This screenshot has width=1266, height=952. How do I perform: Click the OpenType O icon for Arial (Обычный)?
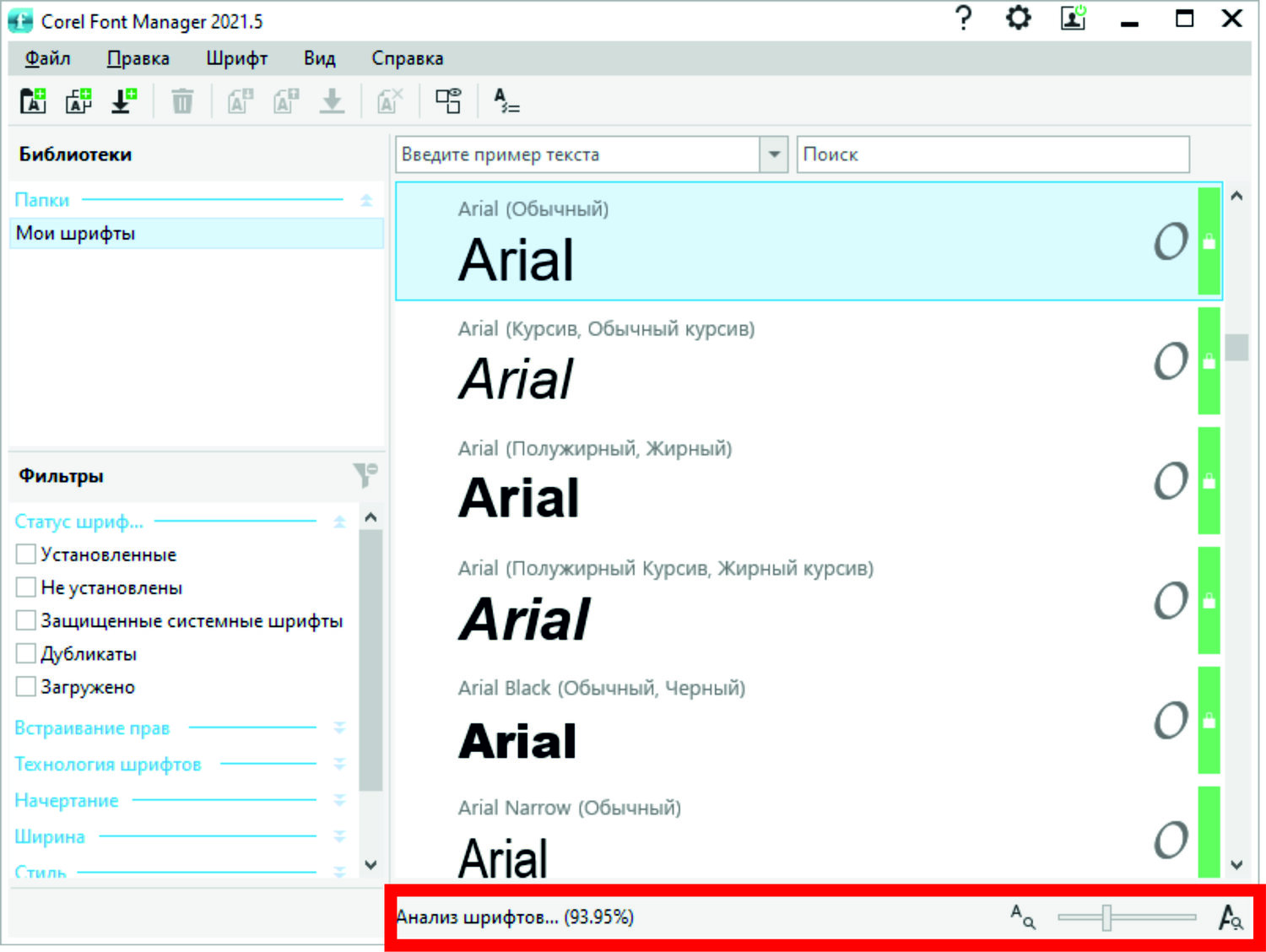tap(1171, 241)
